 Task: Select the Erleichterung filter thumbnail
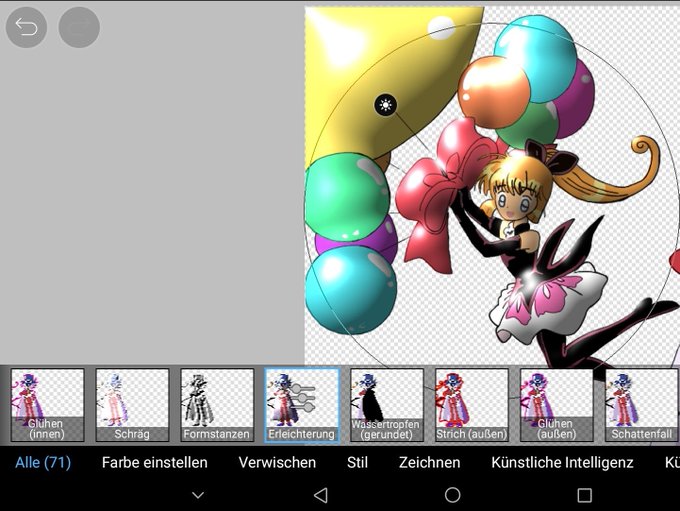click(302, 405)
